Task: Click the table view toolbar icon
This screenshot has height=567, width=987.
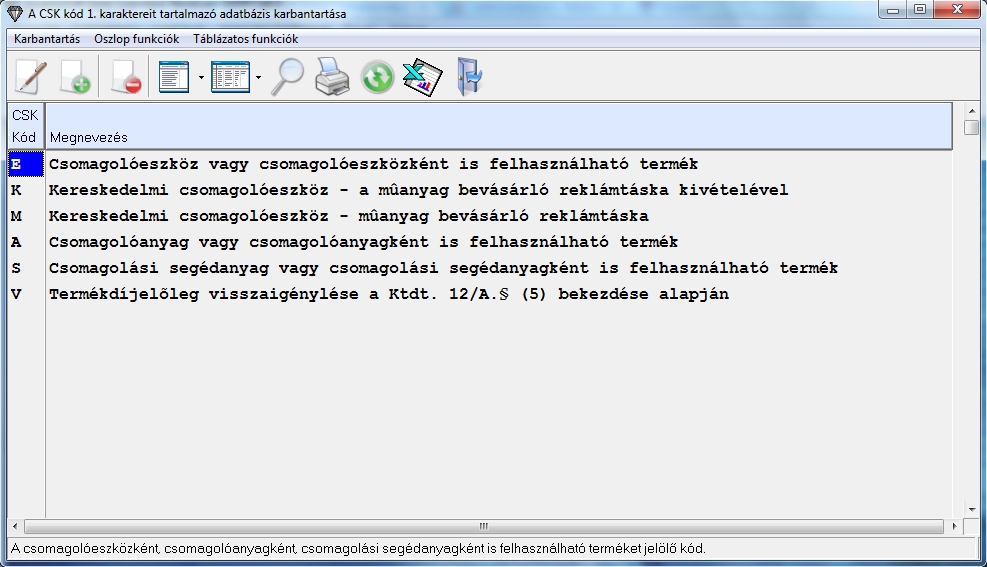Action: 230,77
